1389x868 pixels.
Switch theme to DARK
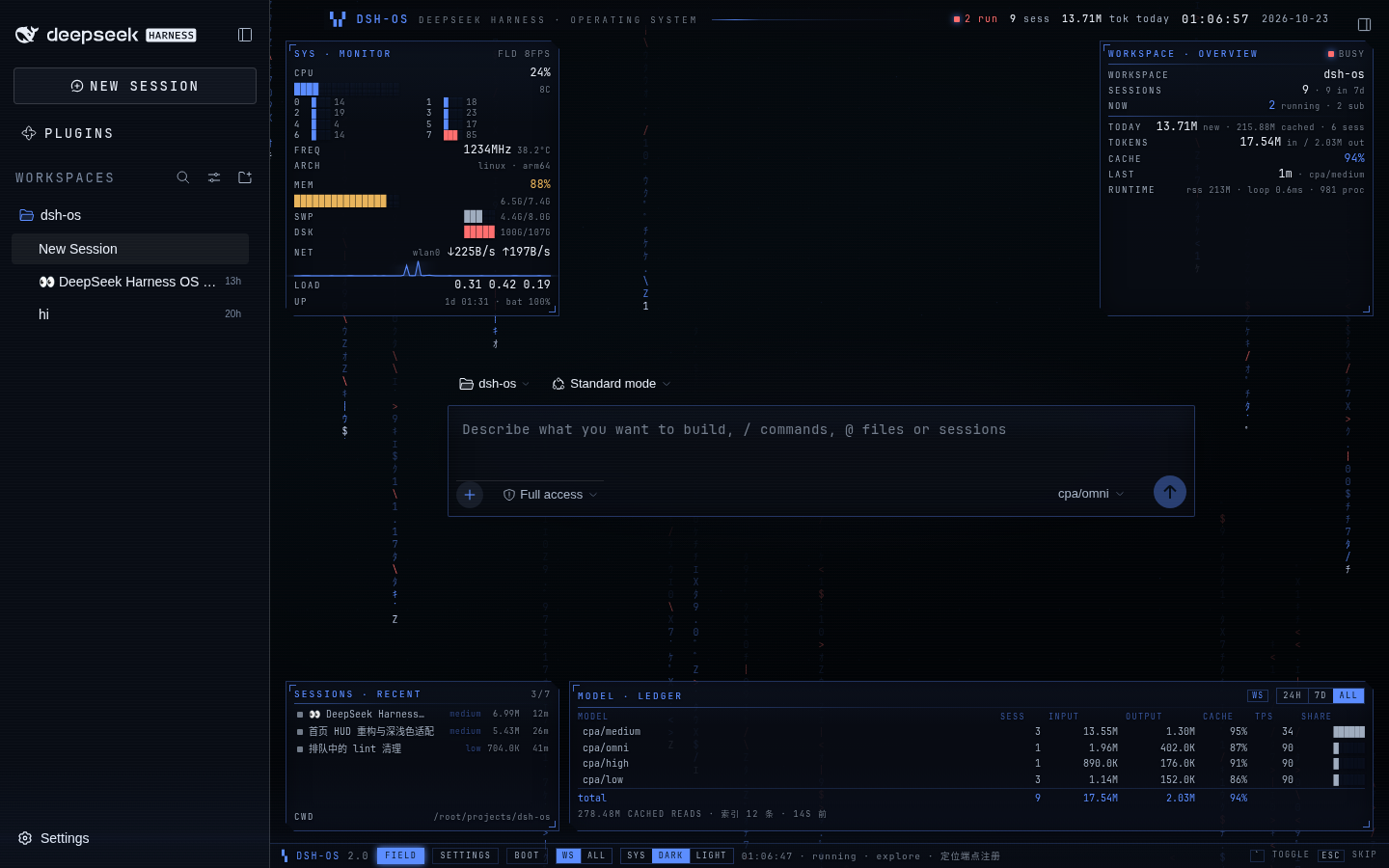pyautogui.click(x=671, y=855)
